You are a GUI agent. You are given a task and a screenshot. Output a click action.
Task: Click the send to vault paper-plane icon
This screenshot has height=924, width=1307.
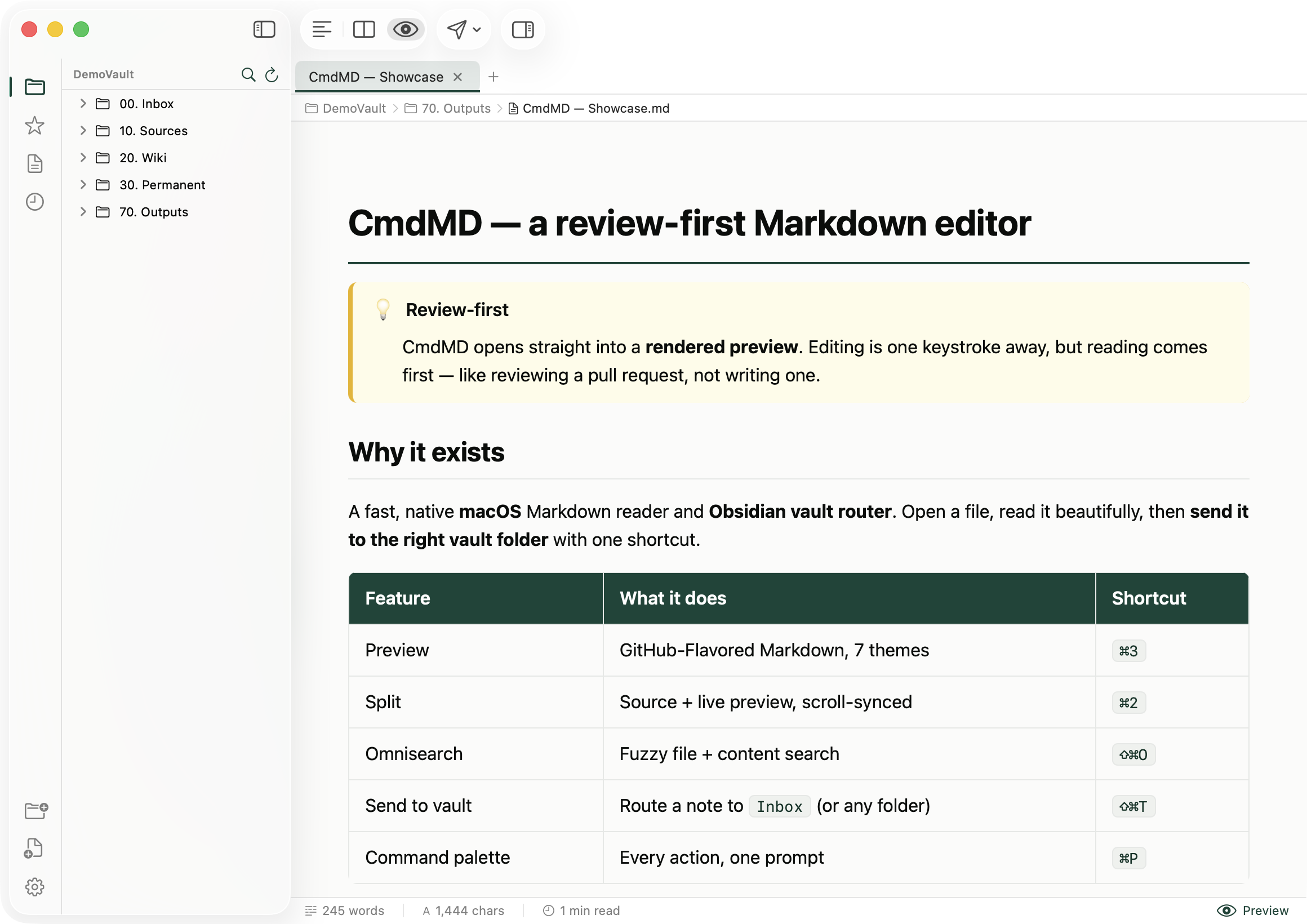pos(456,29)
